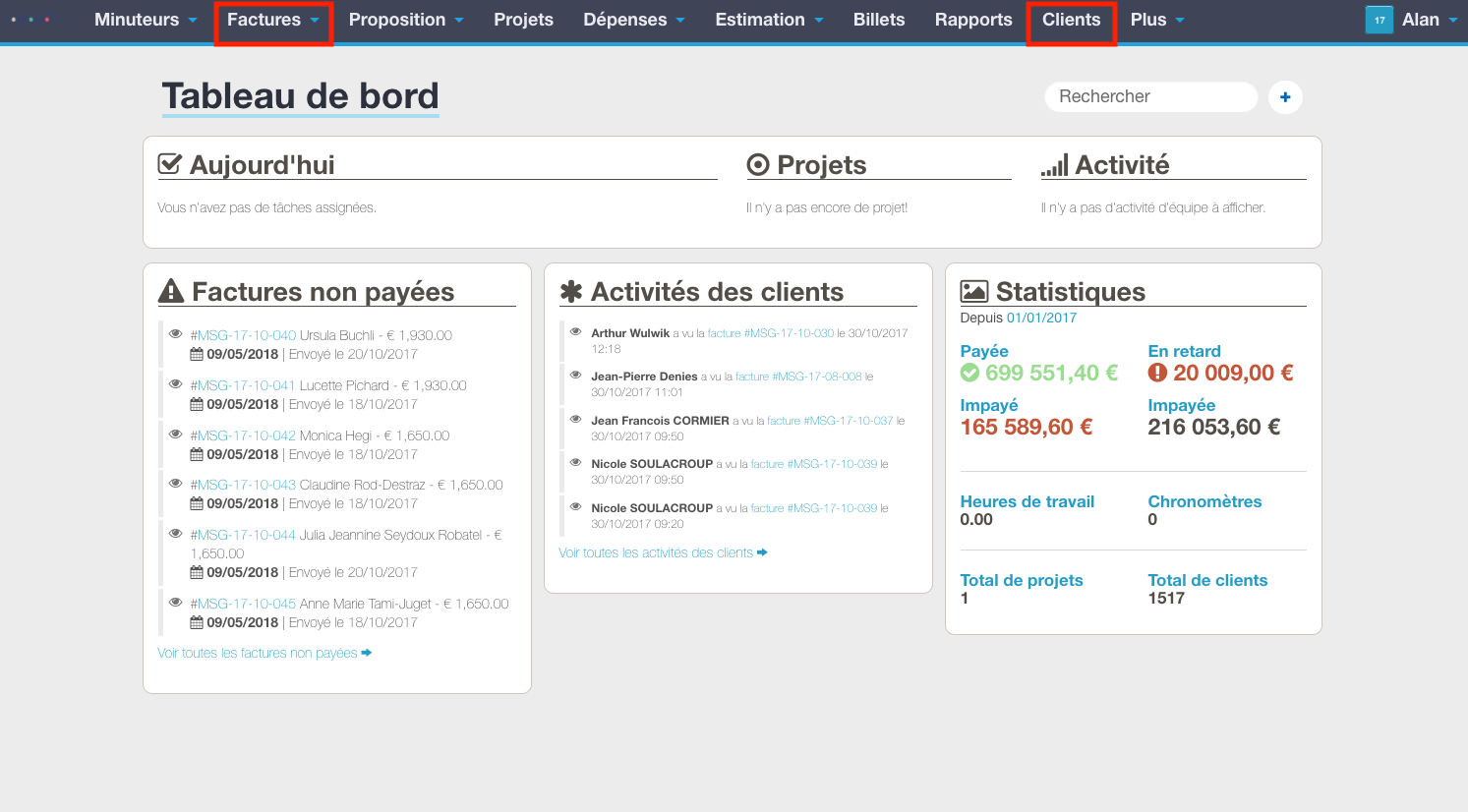Open the Rapports page
1468x812 pixels.
click(973, 20)
